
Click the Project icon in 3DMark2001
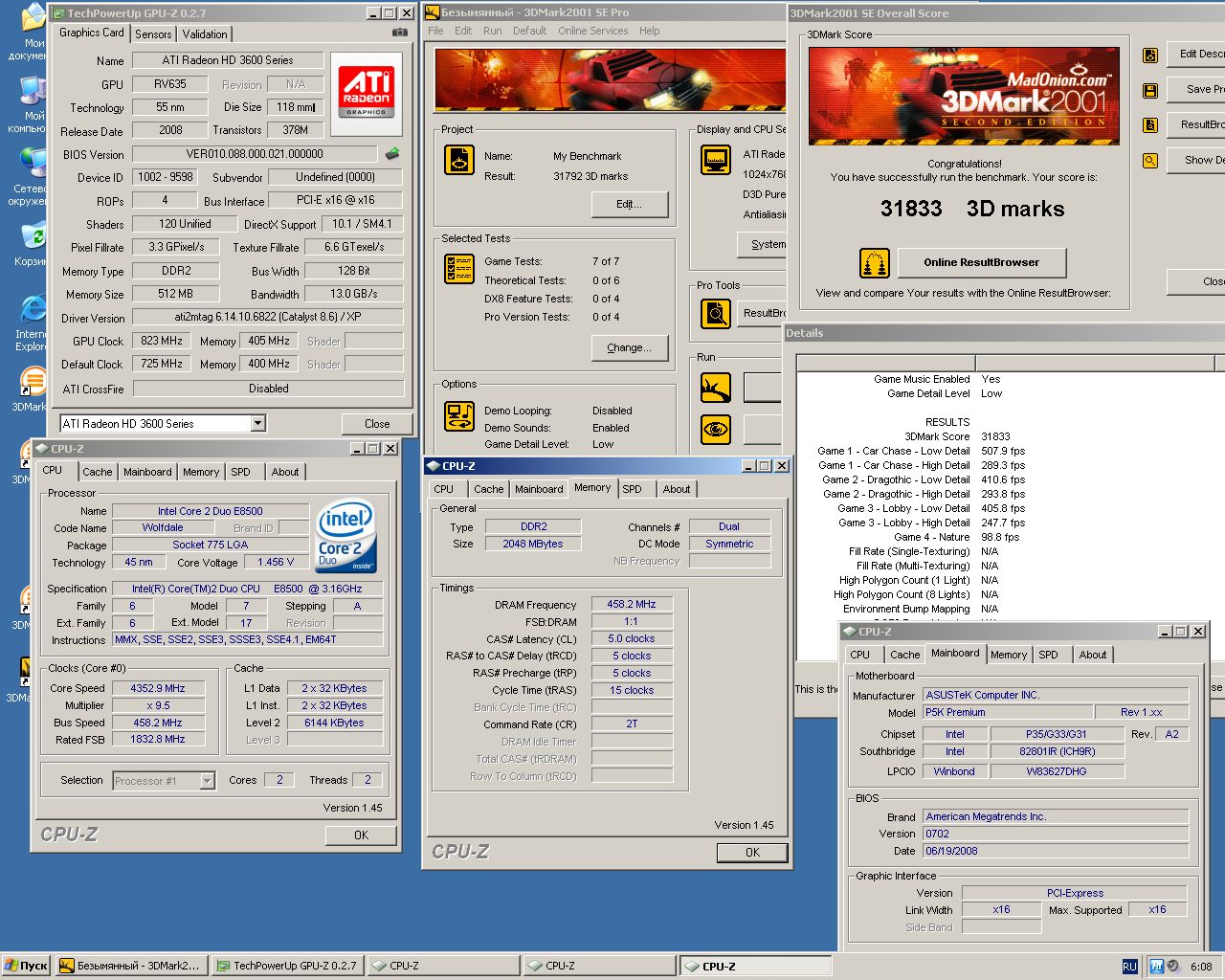[459, 160]
